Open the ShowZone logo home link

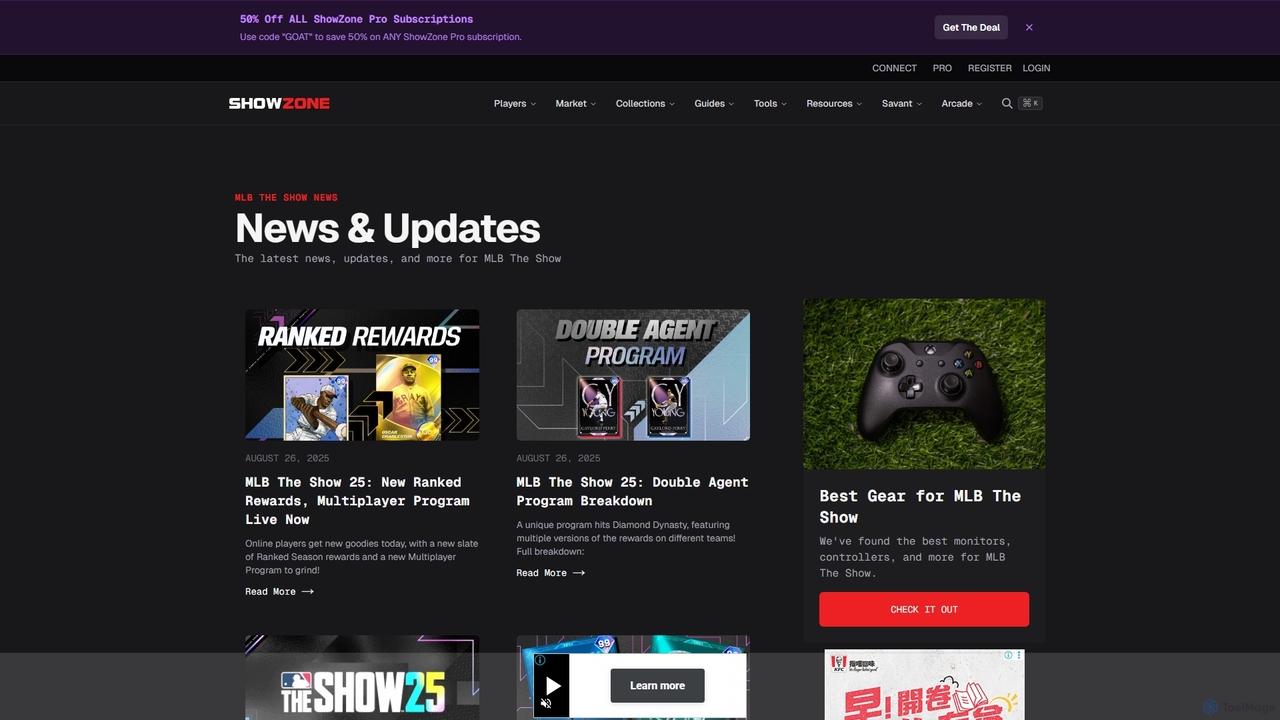click(279, 103)
